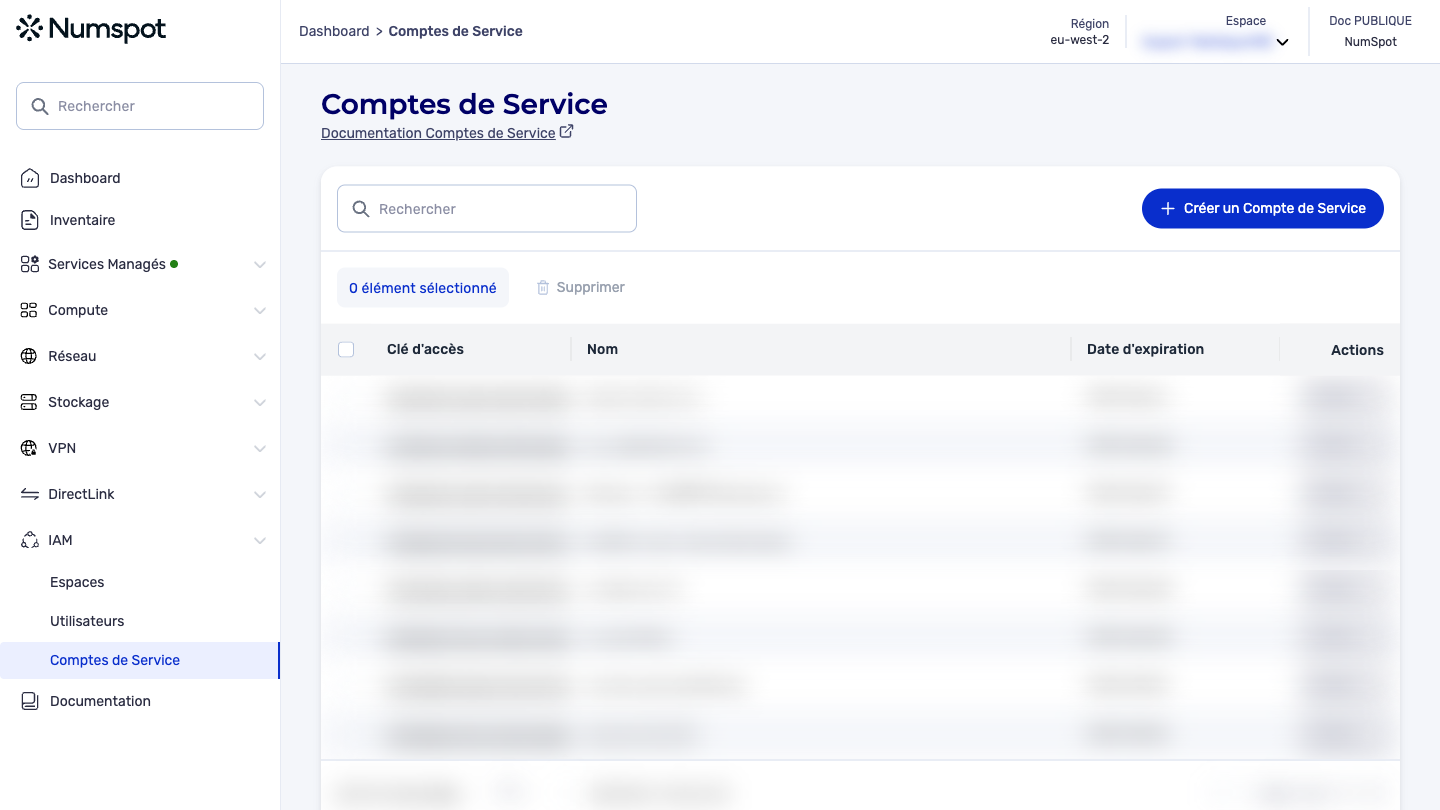The height and width of the screenshot is (810, 1440).
Task: Click Doc PUBLIQUE NumSpot link
Action: (1370, 31)
